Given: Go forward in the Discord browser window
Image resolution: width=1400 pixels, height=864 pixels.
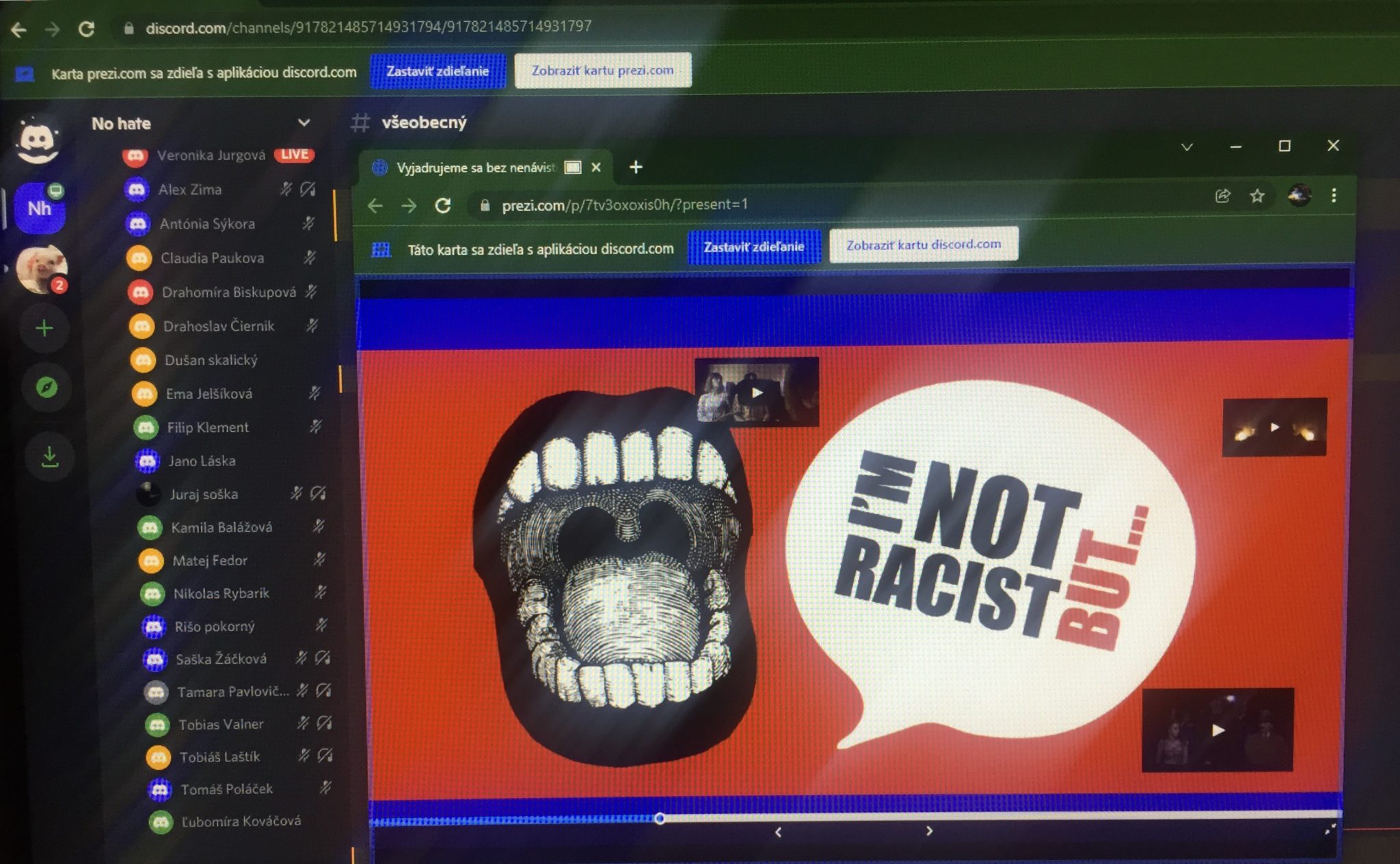Looking at the screenshot, I should coord(52,29).
